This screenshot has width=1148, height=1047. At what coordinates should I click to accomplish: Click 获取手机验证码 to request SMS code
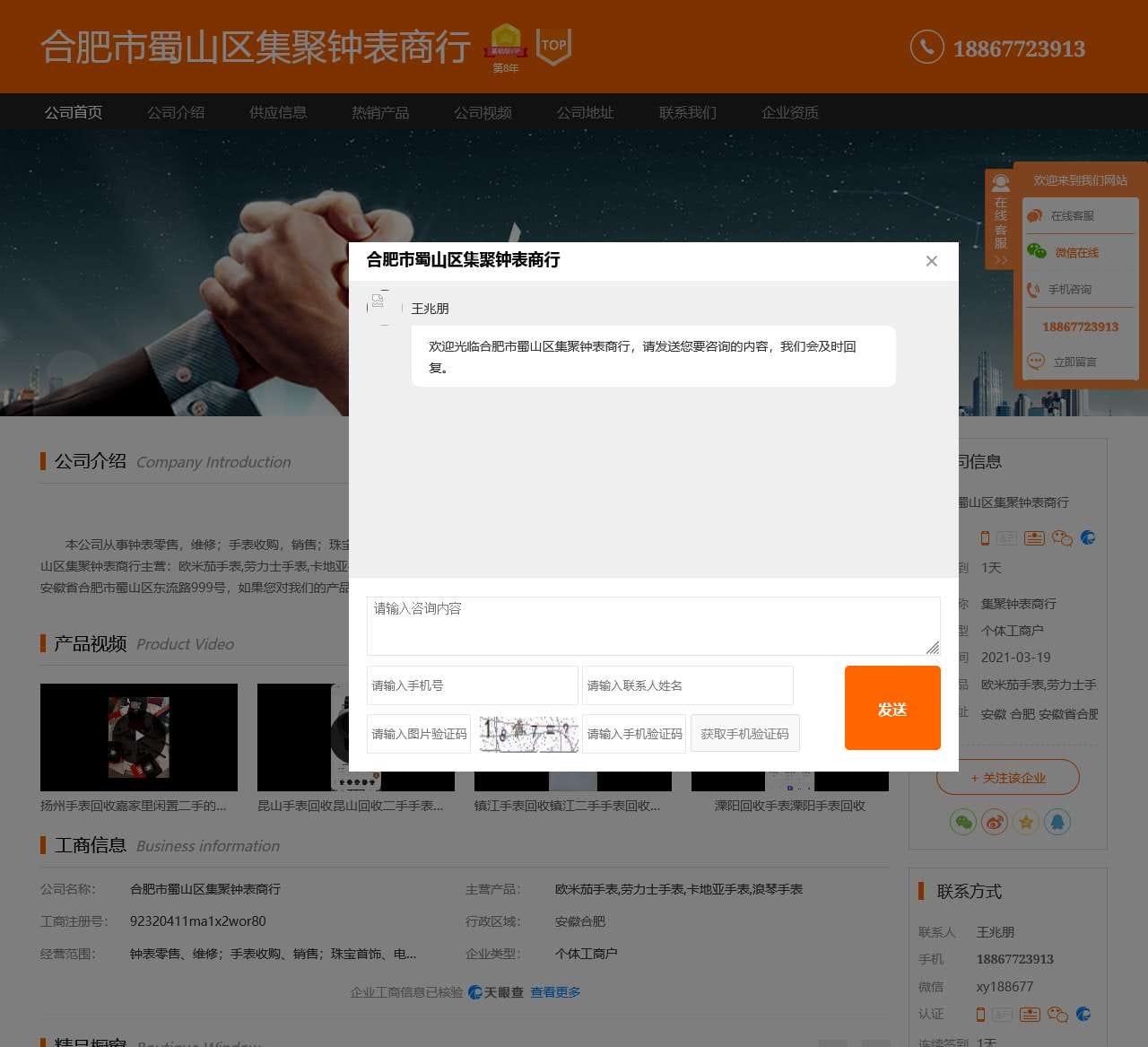[x=745, y=733]
